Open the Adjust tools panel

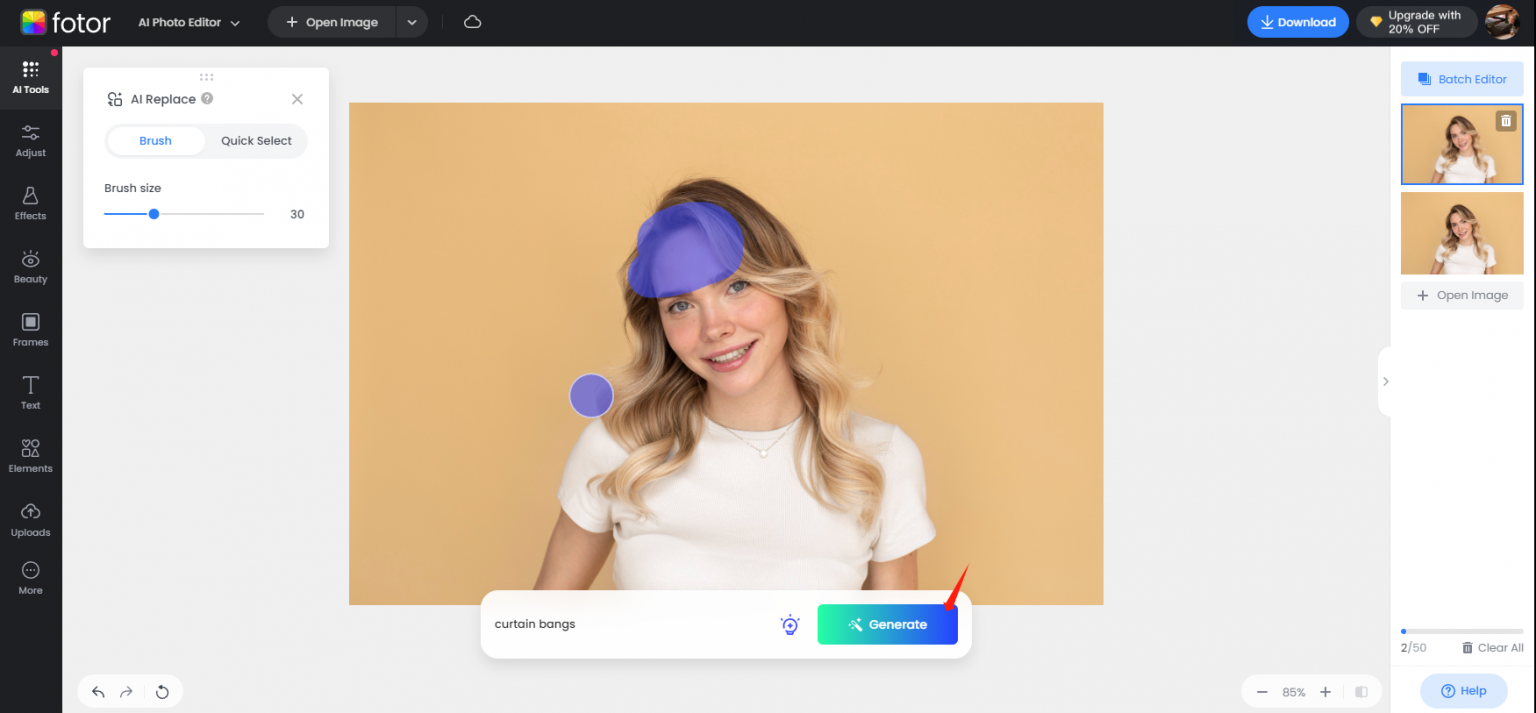30,140
